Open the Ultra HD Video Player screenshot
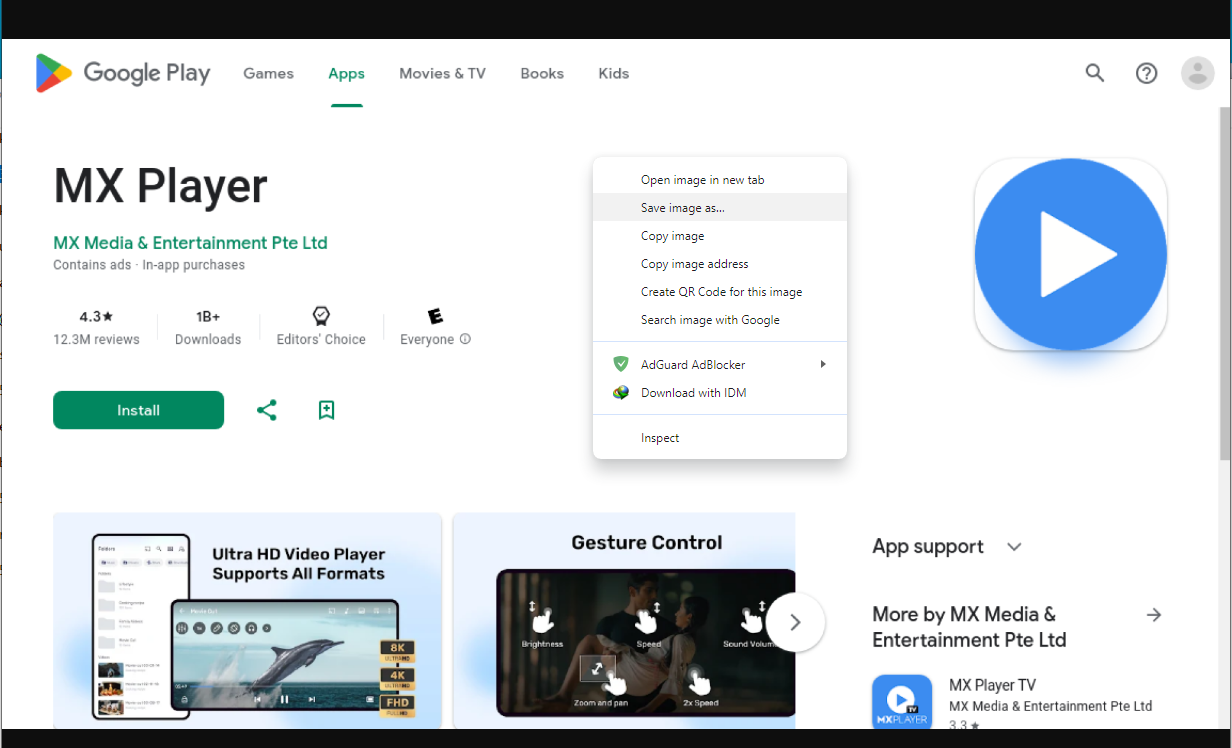The image size is (1232, 748). 247,620
